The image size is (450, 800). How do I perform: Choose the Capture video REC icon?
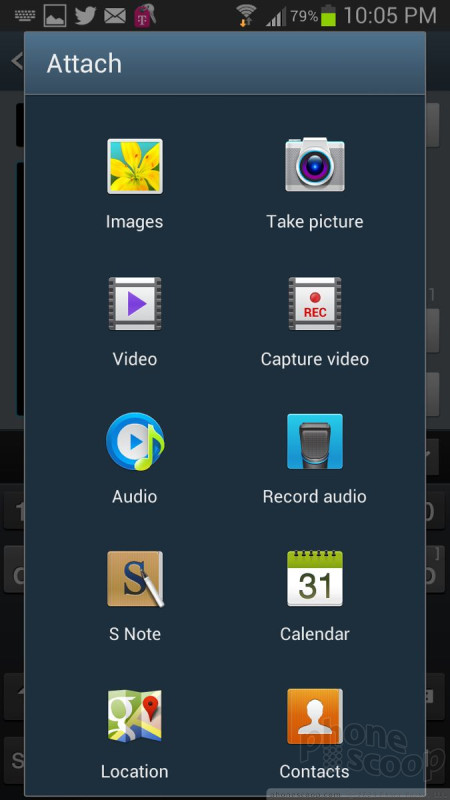315,304
